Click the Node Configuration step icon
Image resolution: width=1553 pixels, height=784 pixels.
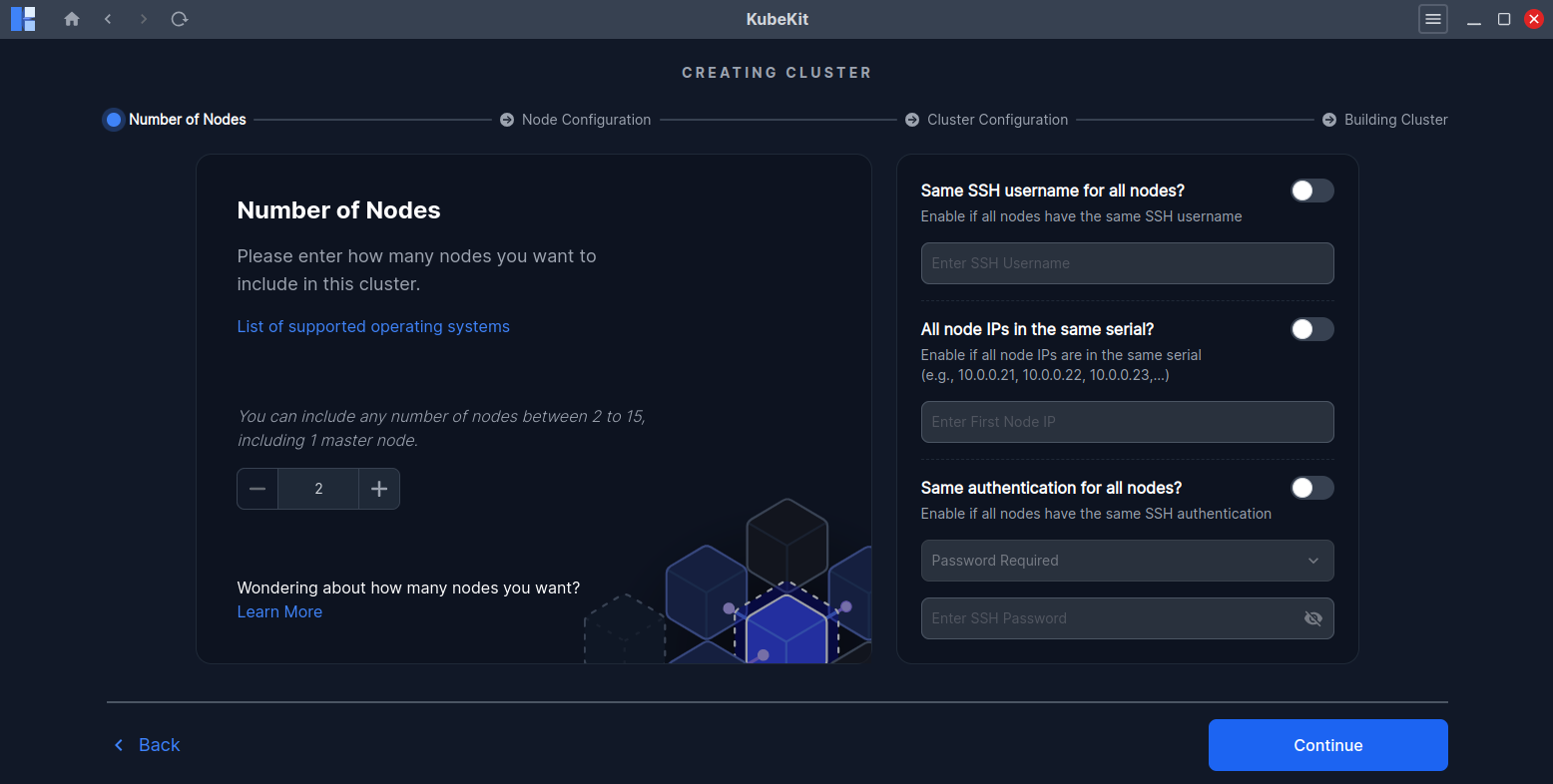point(506,119)
